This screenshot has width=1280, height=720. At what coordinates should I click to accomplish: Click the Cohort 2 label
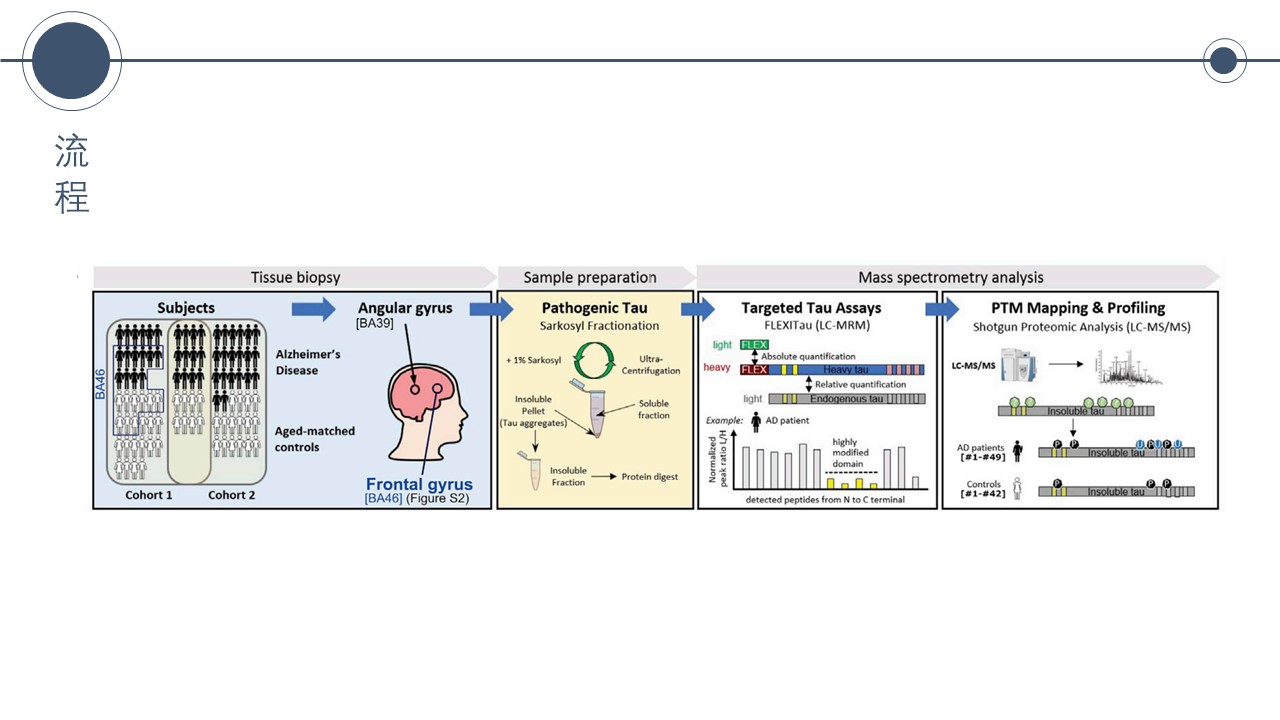[232, 495]
